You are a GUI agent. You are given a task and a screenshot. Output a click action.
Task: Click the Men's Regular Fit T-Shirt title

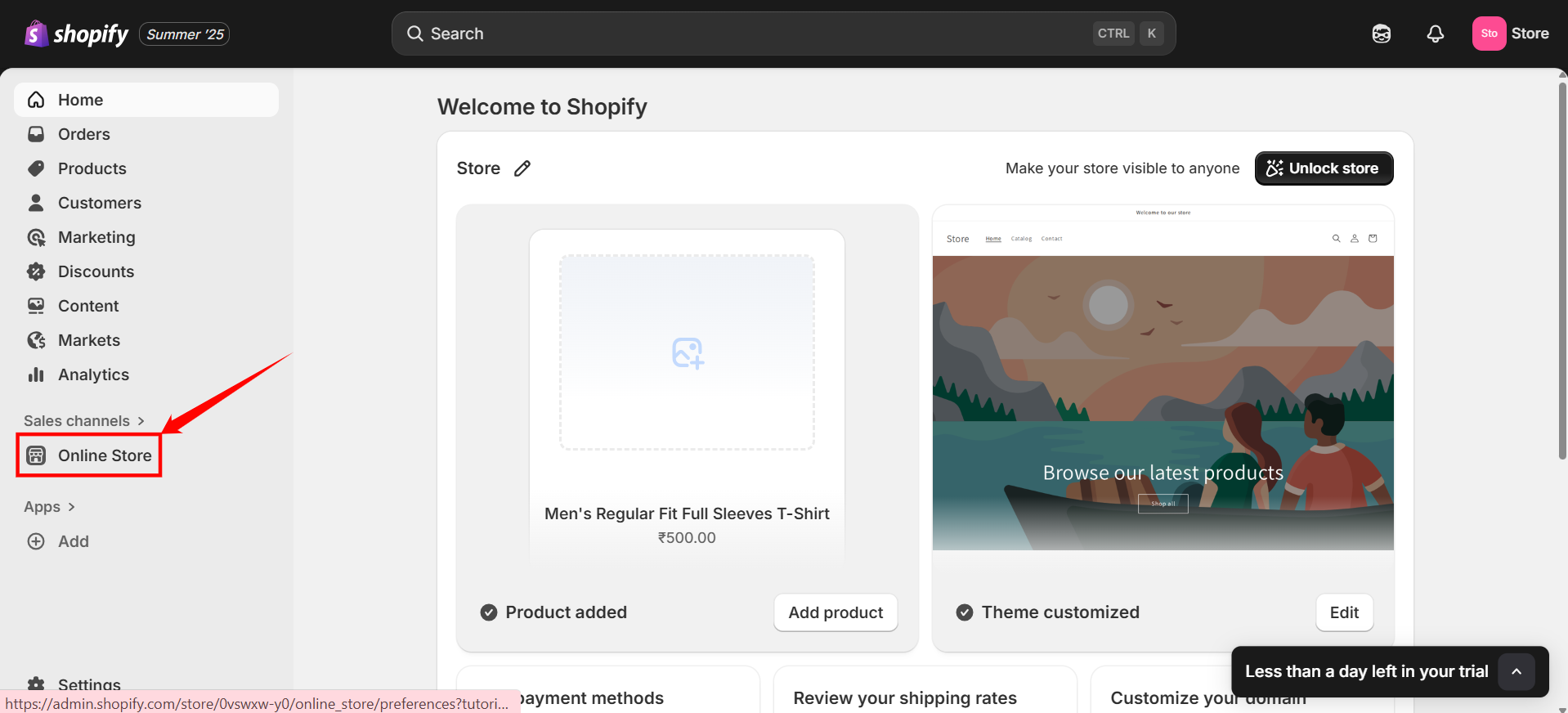[687, 513]
